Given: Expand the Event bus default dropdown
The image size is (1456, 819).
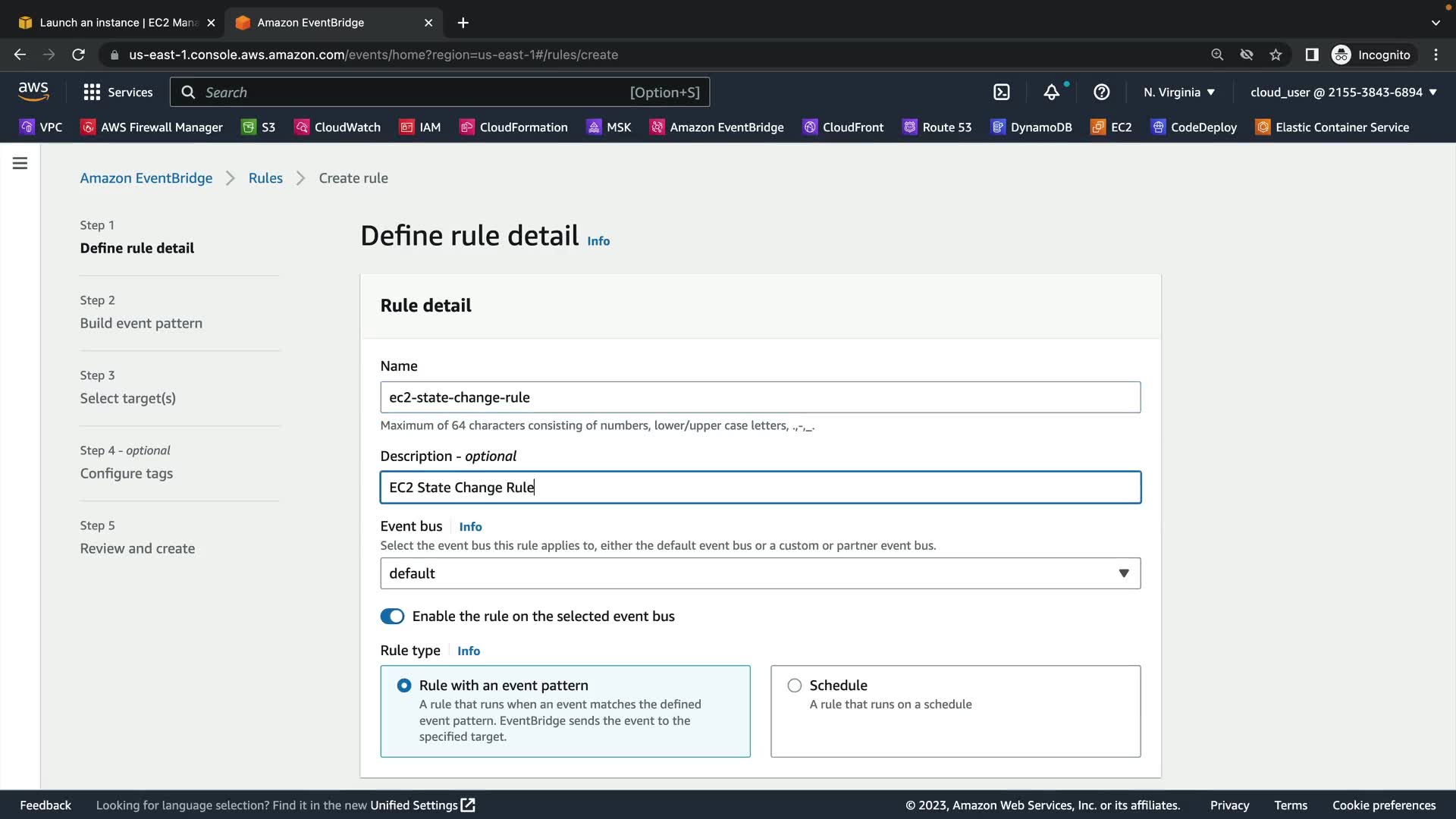Looking at the screenshot, I should [x=760, y=573].
